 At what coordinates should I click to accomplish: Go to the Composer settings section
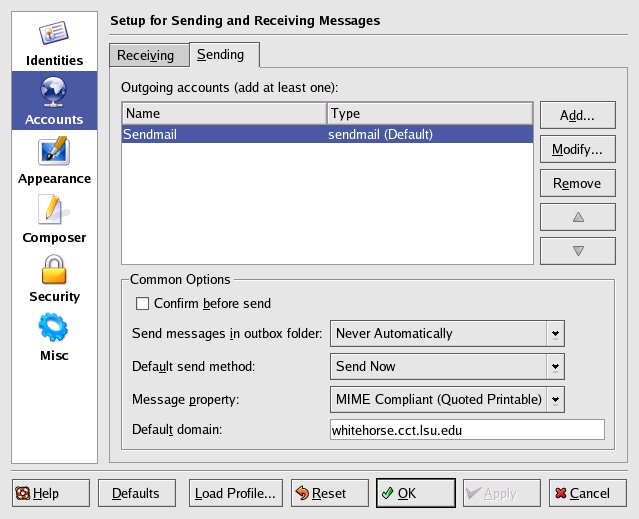(54, 219)
